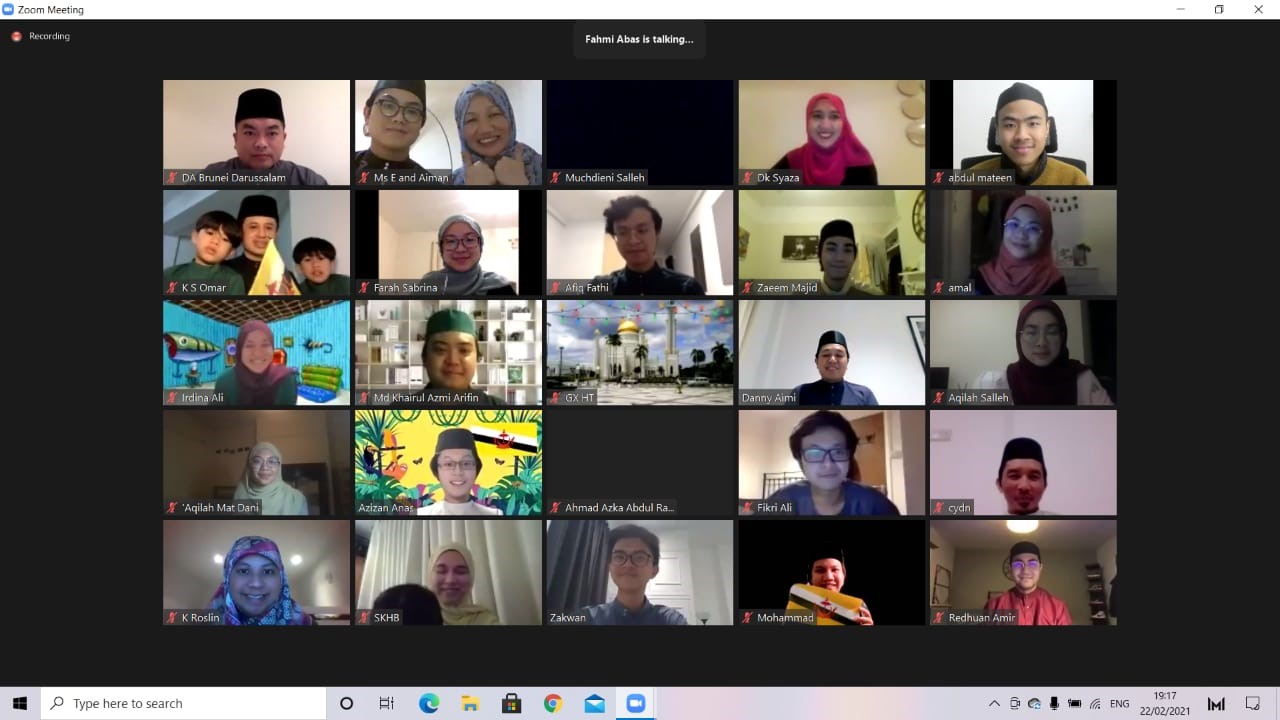This screenshot has height=720, width=1280.
Task: Click muted mic icon beside Muchdieni Salleh
Action: [x=556, y=178]
